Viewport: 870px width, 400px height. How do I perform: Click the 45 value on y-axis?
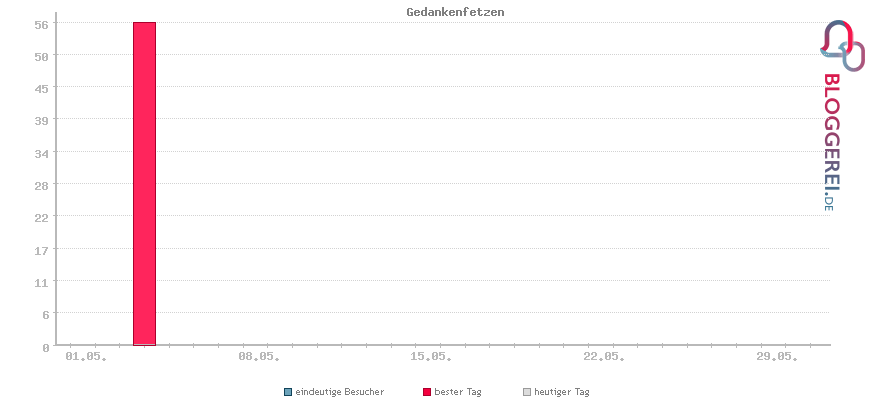[43, 88]
